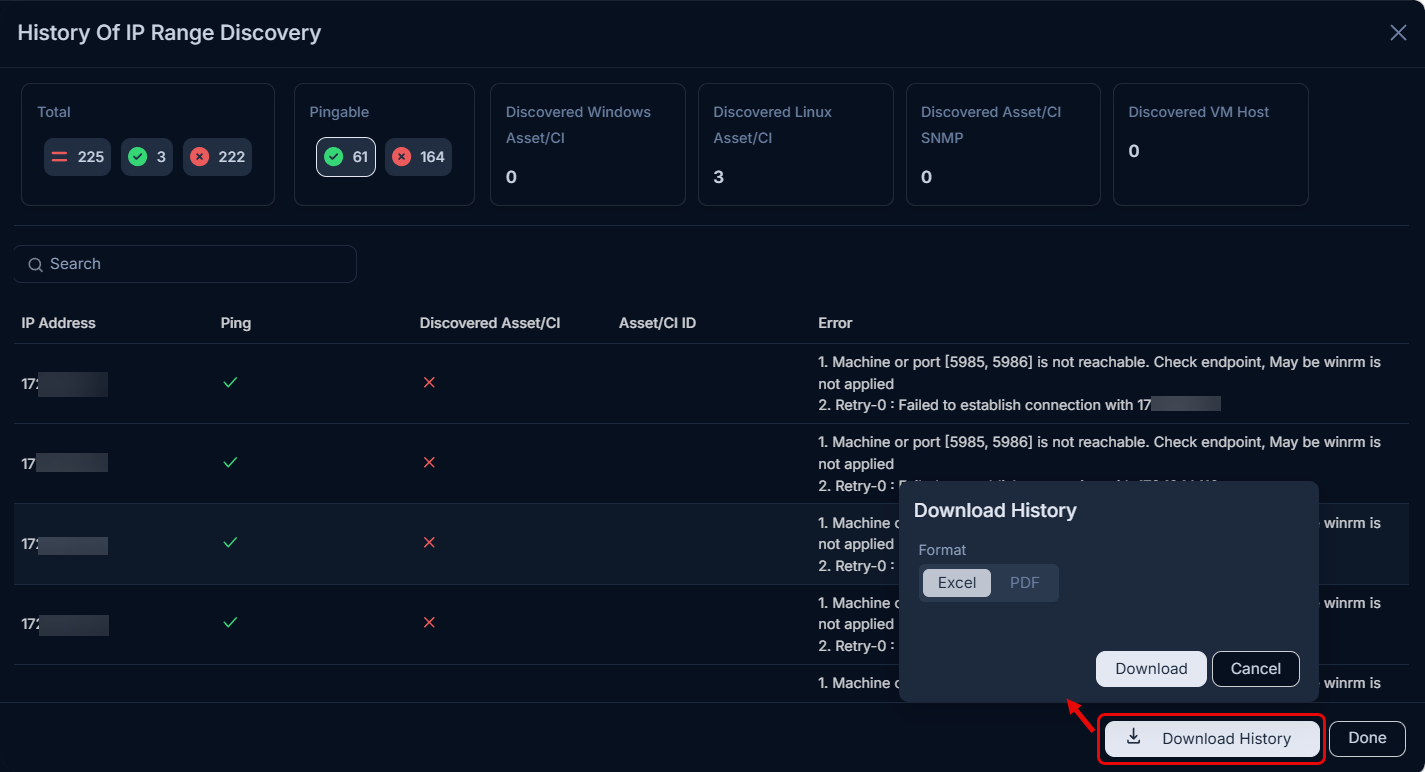Click red equals icon on chip 225

pyautogui.click(x=60, y=157)
